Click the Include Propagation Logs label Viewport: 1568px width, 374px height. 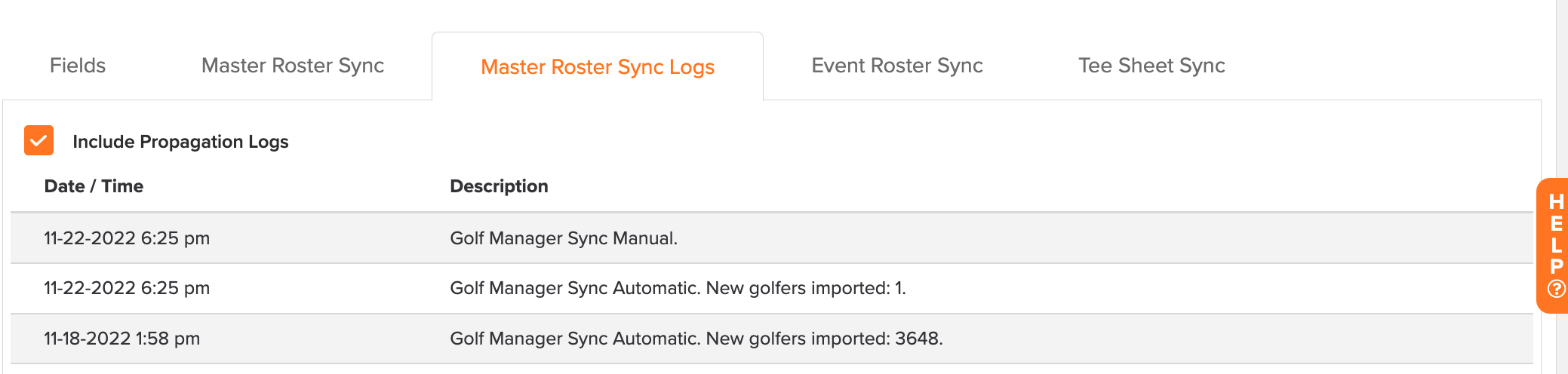[180, 142]
